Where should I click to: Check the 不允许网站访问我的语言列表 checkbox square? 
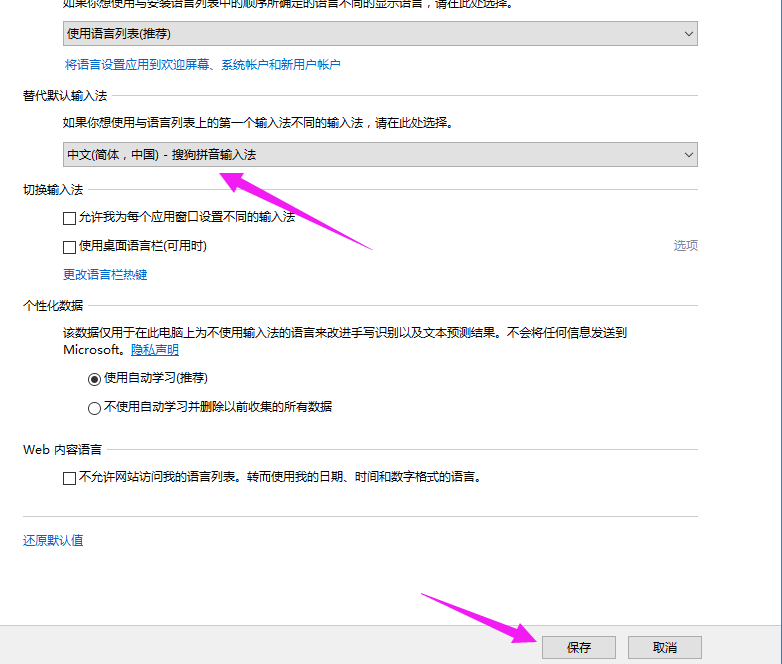tap(69, 478)
